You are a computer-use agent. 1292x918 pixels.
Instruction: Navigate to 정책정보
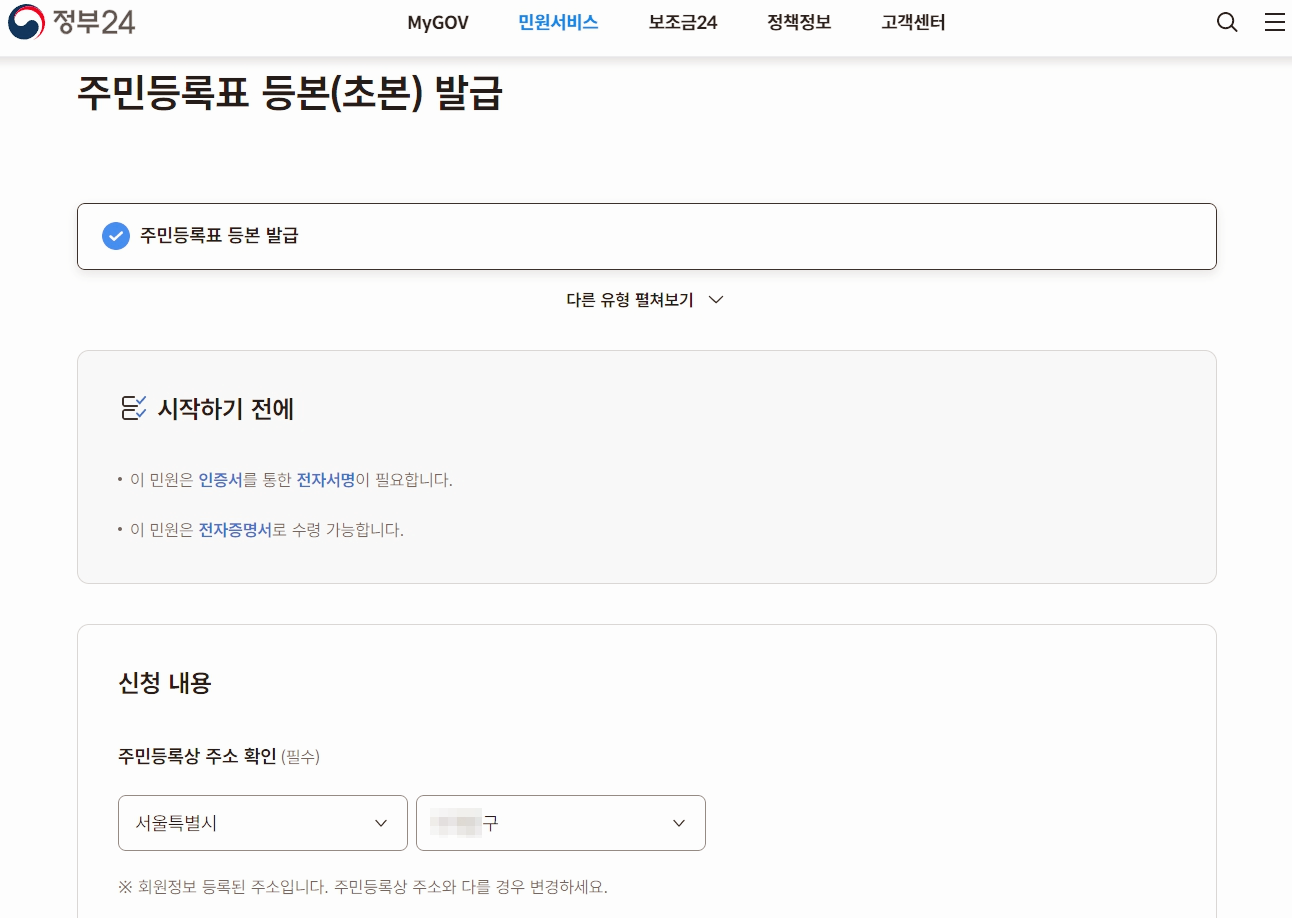pyautogui.click(x=798, y=22)
